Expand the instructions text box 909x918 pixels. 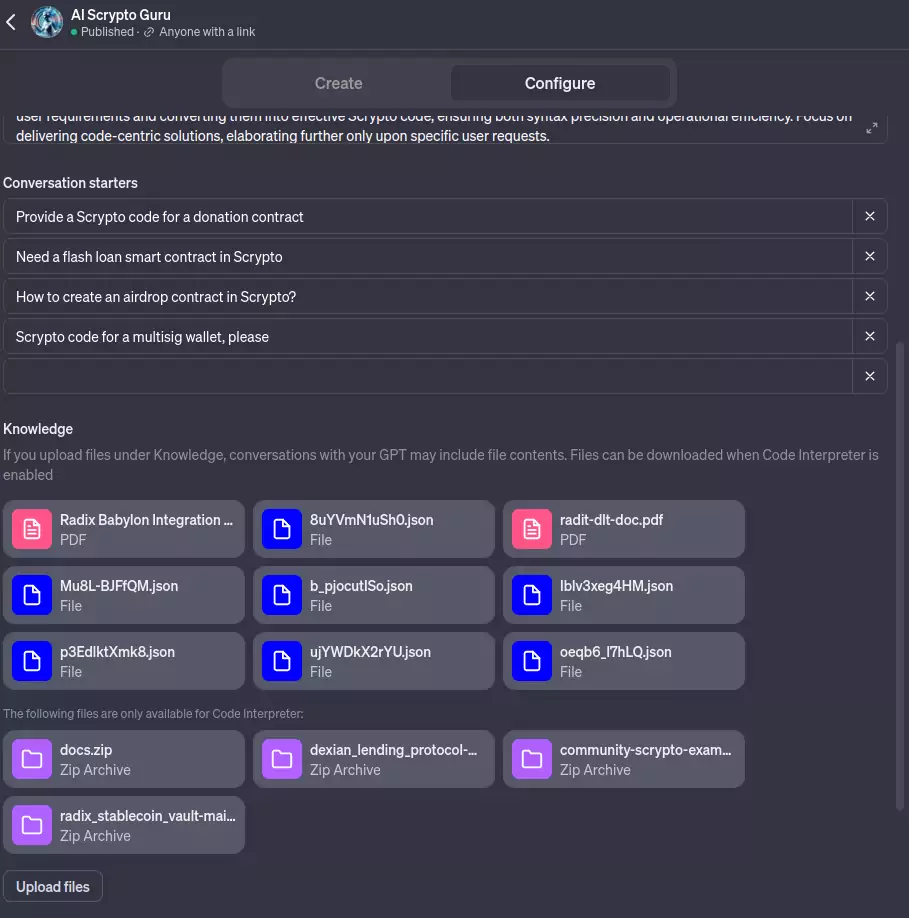coord(872,128)
